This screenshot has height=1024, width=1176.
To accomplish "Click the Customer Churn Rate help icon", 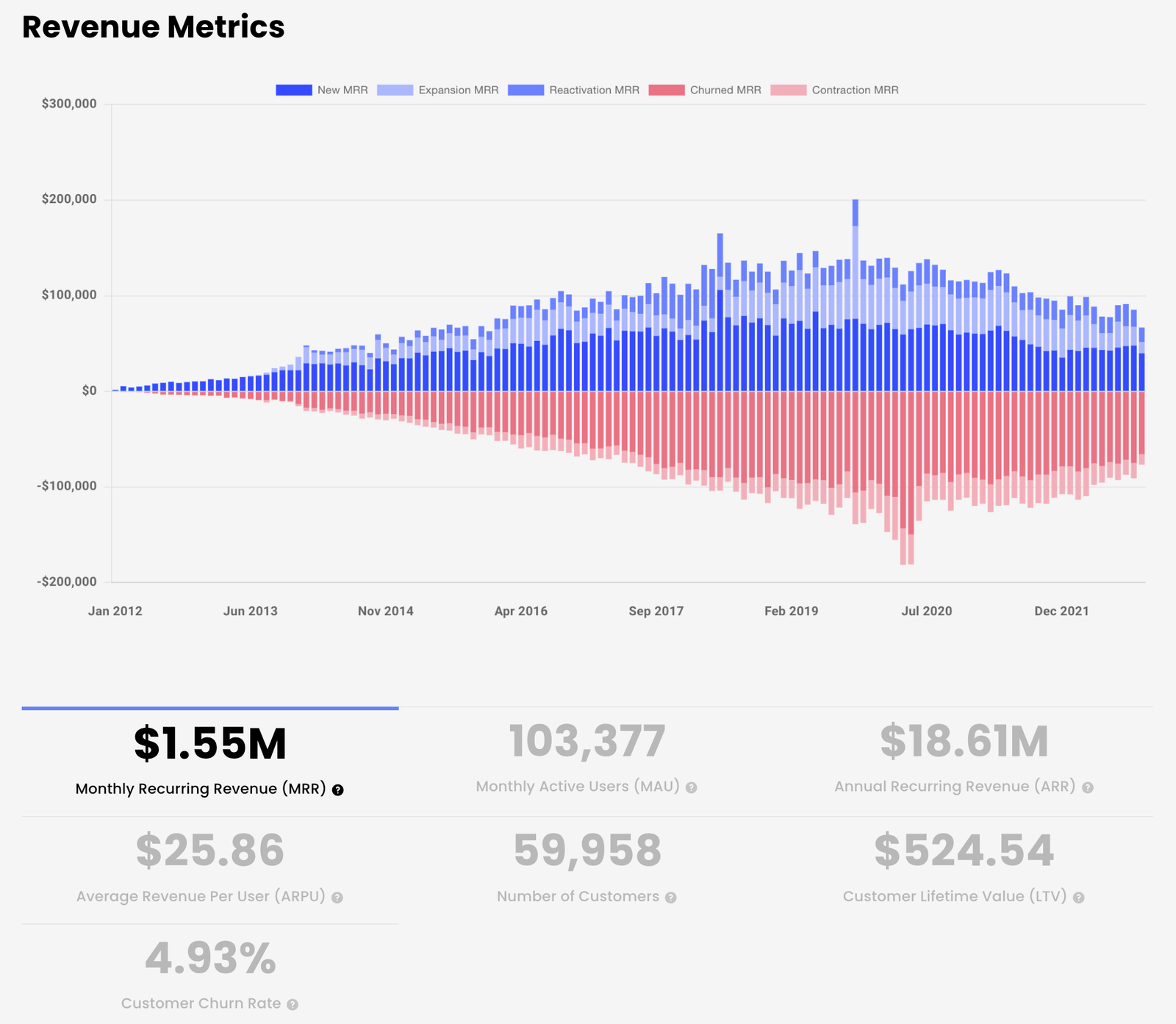I will [292, 1005].
